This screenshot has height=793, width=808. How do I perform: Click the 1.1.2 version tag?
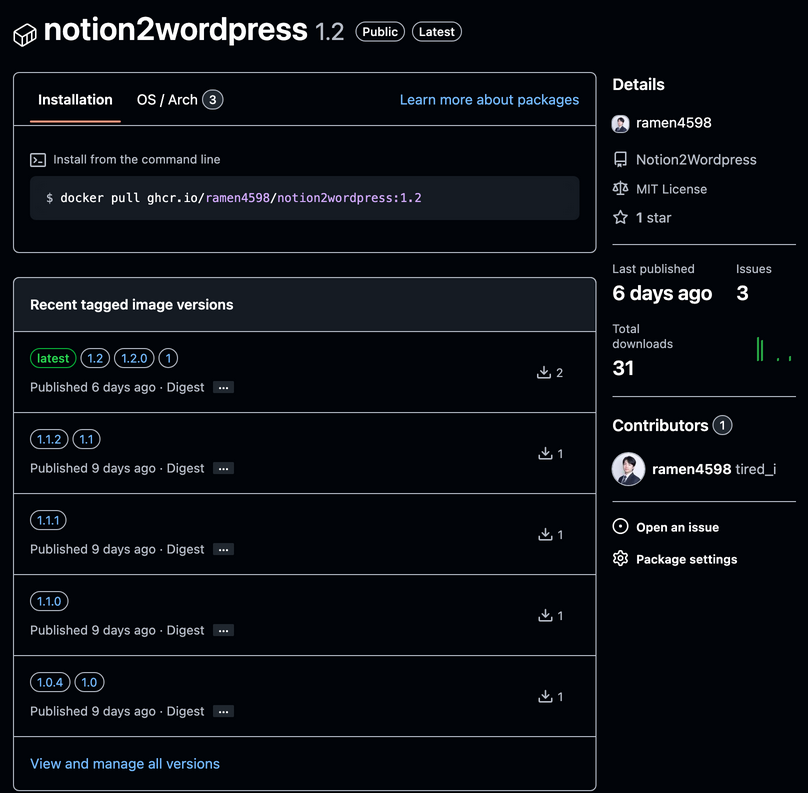49,439
